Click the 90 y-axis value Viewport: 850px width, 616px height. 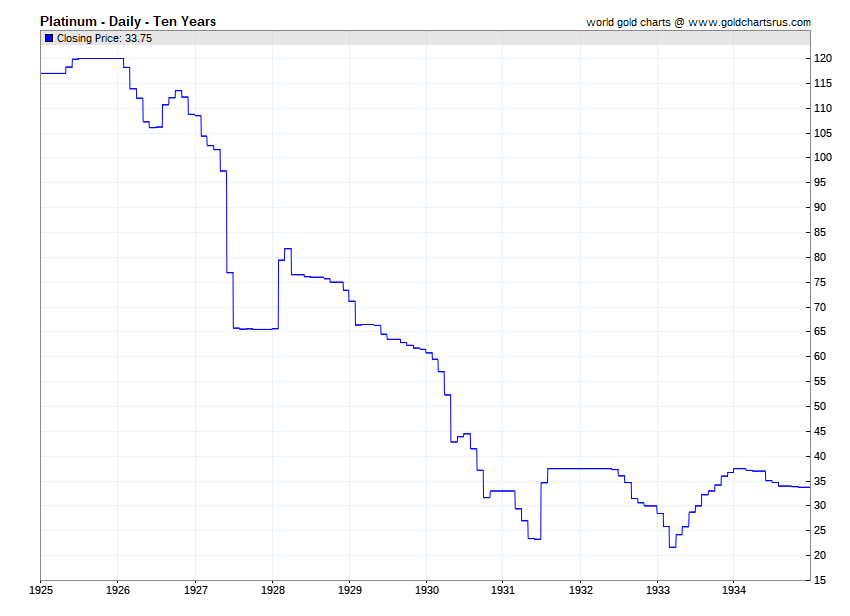(820, 208)
